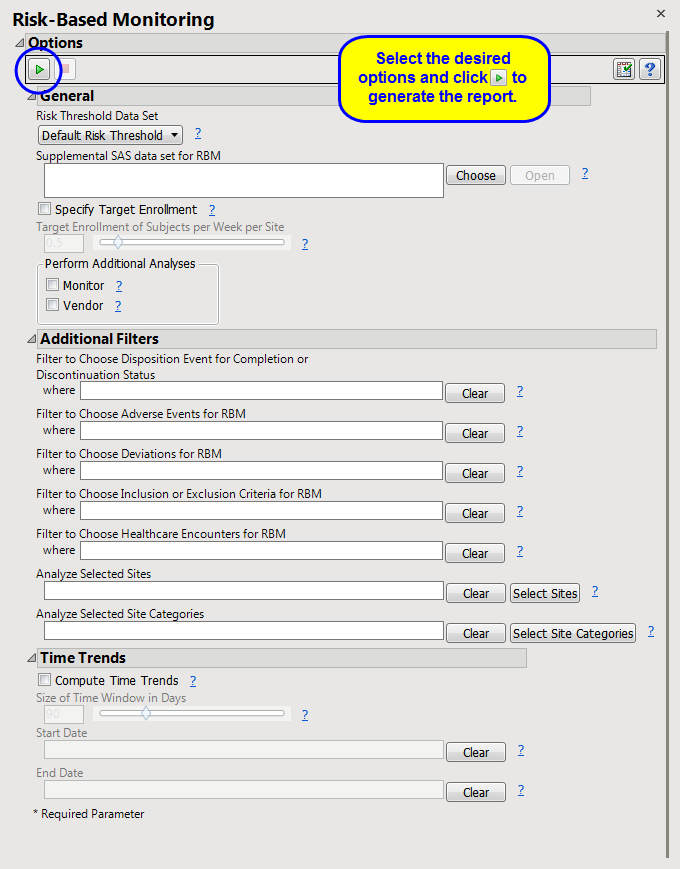Click the Disposition Event where field
The image size is (680, 869).
click(262, 391)
